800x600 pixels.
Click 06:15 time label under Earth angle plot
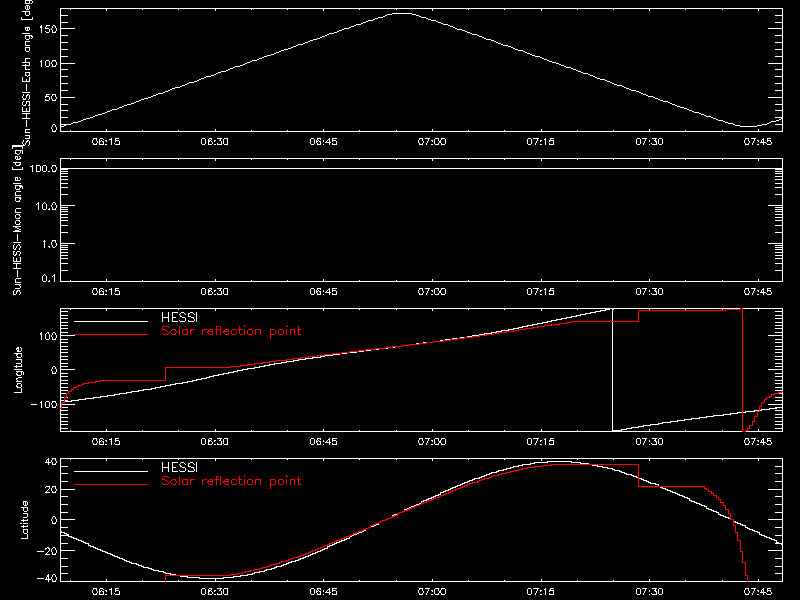[x=106, y=142]
